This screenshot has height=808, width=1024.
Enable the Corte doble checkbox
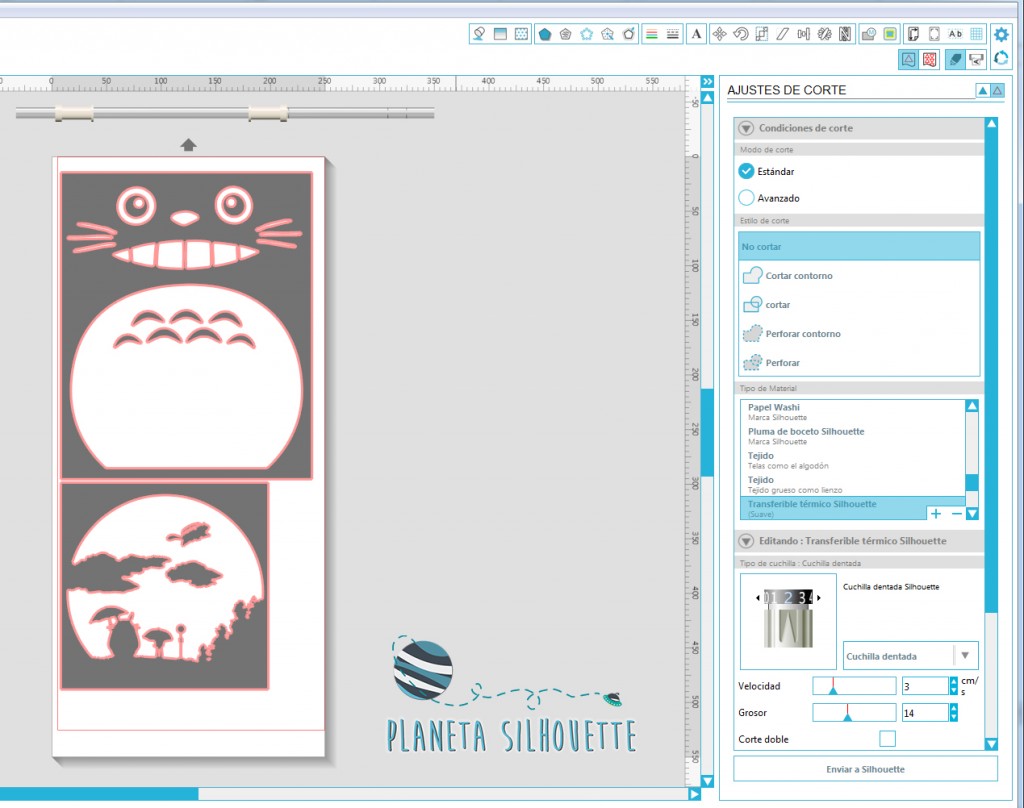coord(888,739)
